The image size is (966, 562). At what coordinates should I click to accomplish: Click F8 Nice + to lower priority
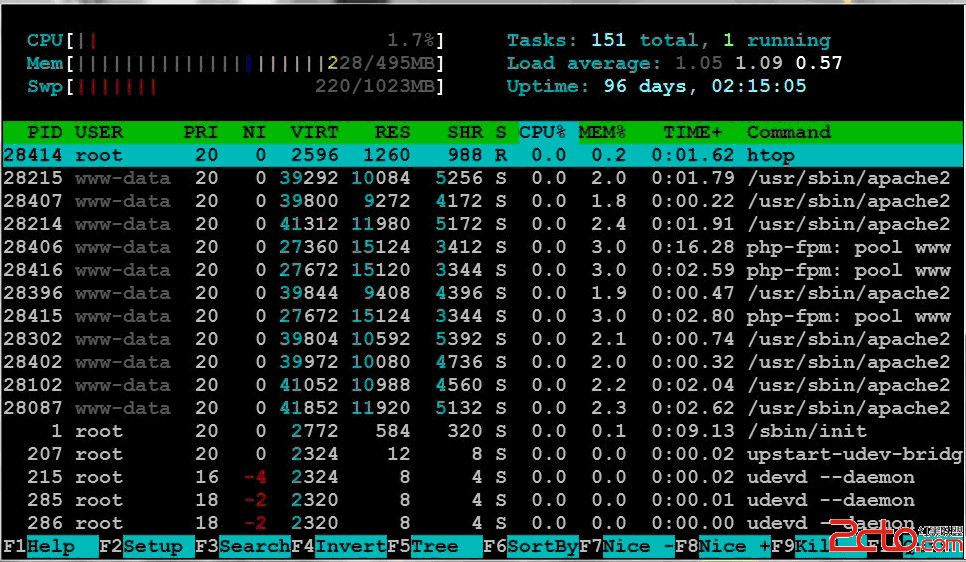tap(734, 546)
